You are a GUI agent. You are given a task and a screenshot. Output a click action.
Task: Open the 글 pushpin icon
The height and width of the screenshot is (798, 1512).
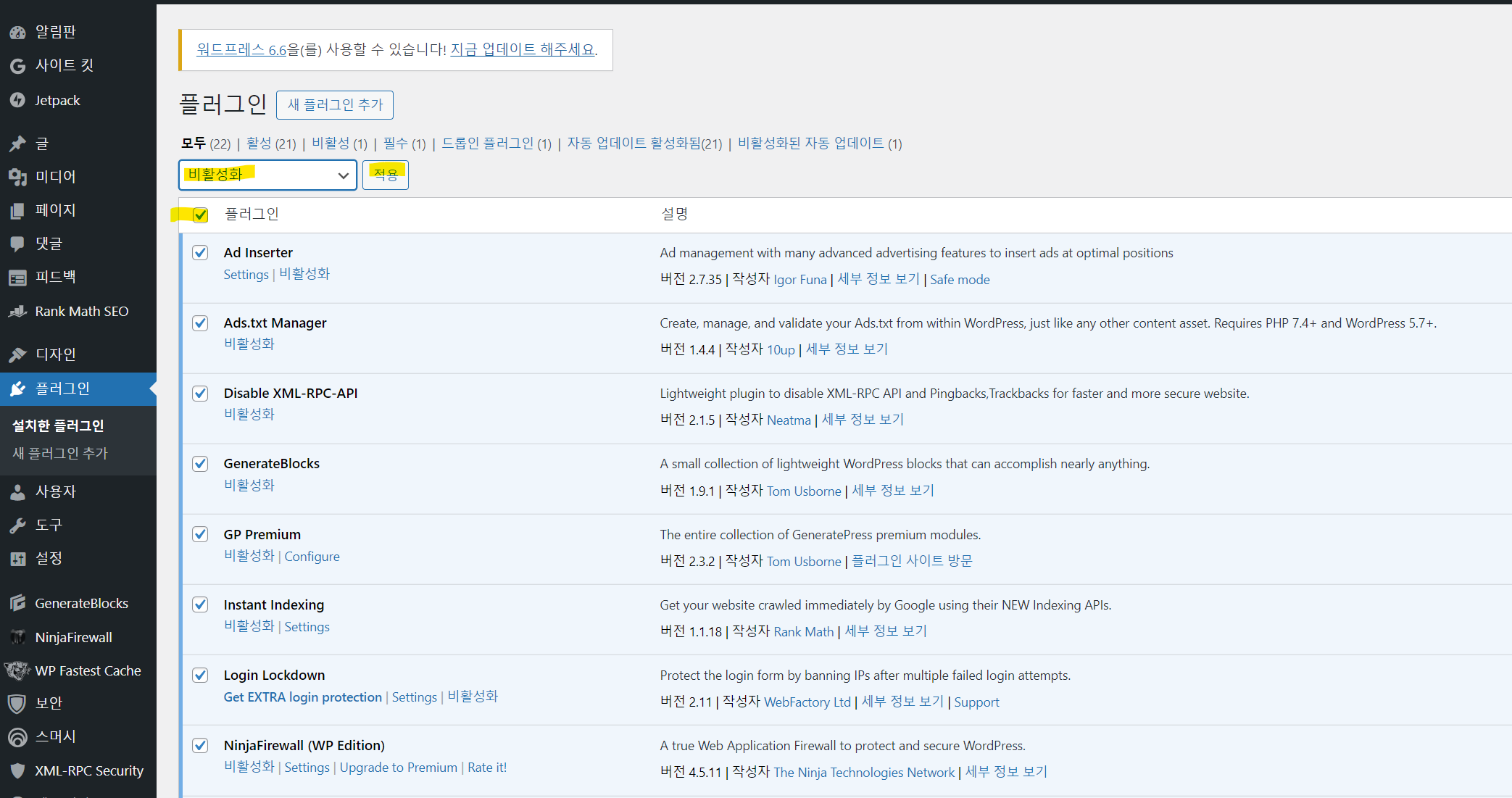click(x=17, y=144)
